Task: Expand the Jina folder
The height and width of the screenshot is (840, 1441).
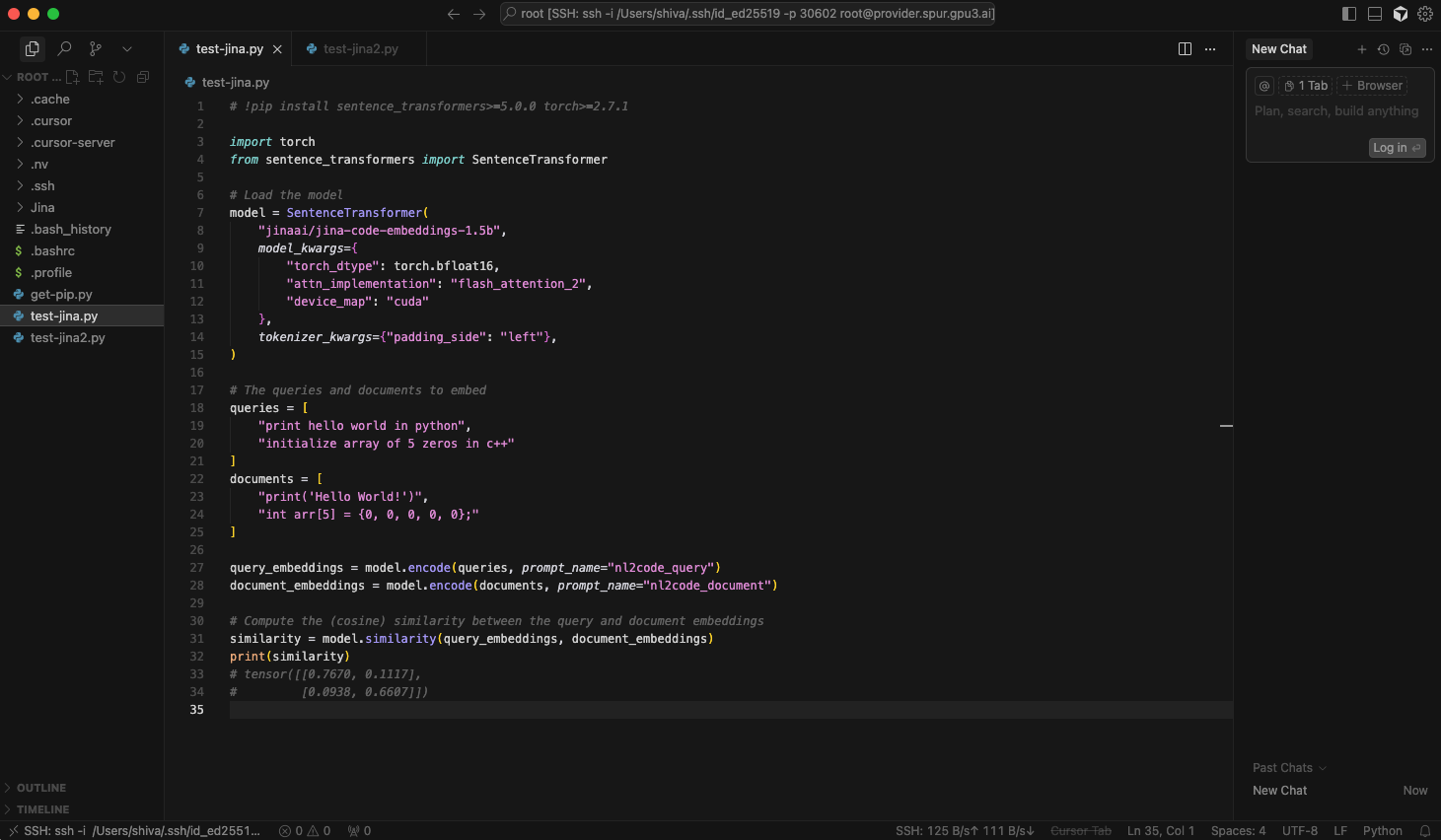Action: [x=42, y=207]
